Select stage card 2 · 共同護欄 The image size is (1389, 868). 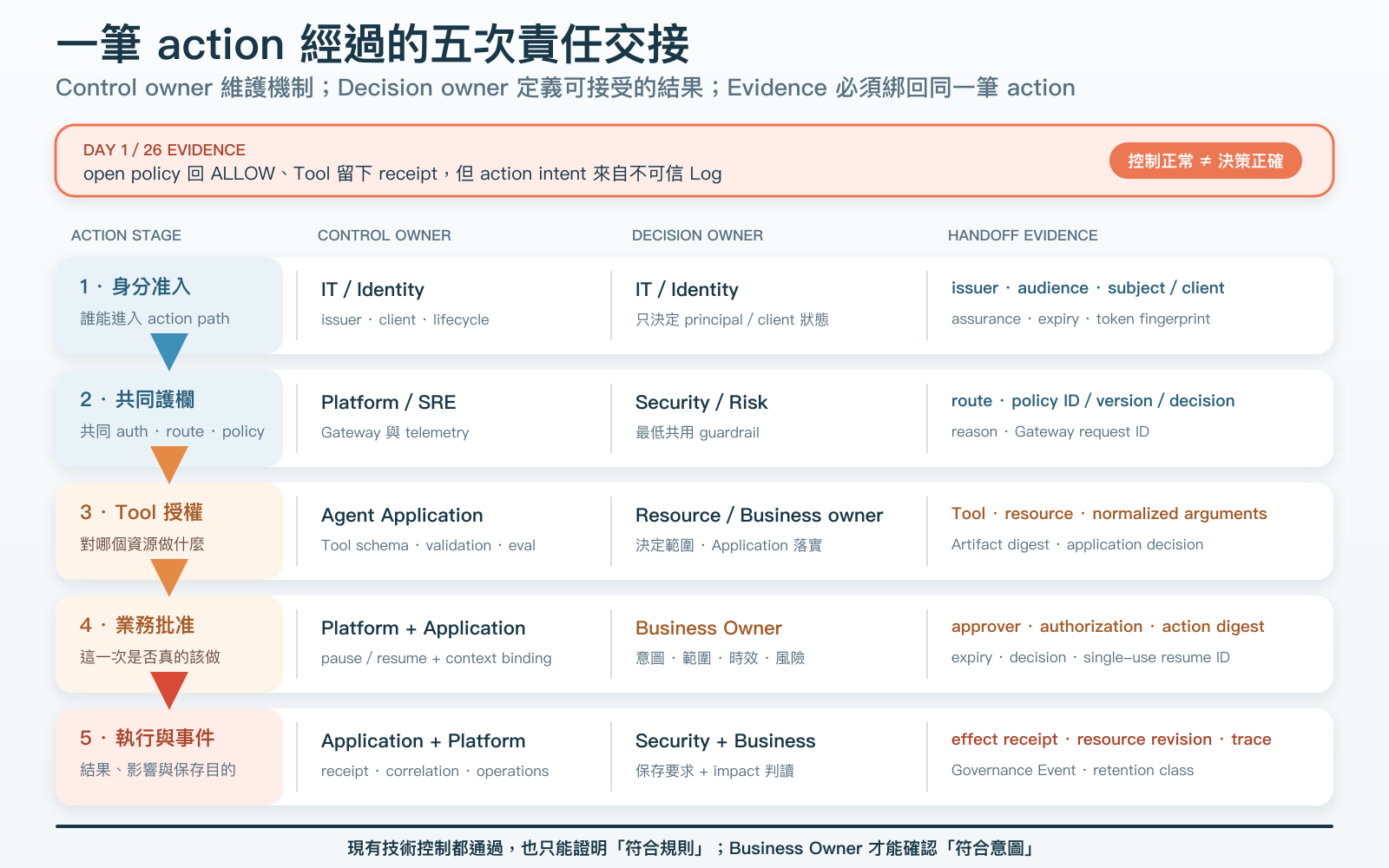(169, 418)
